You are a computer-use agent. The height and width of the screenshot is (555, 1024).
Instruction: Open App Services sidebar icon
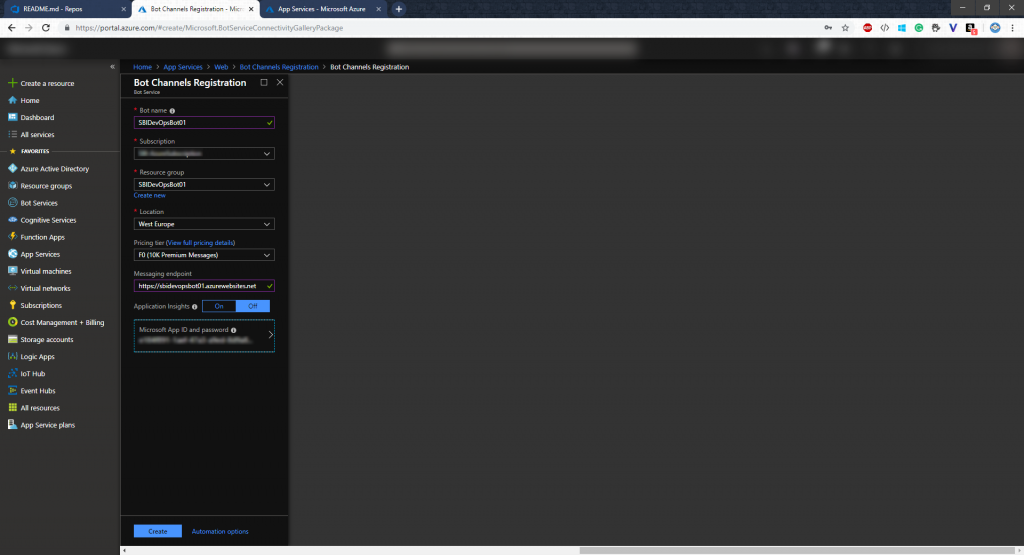click(12, 254)
